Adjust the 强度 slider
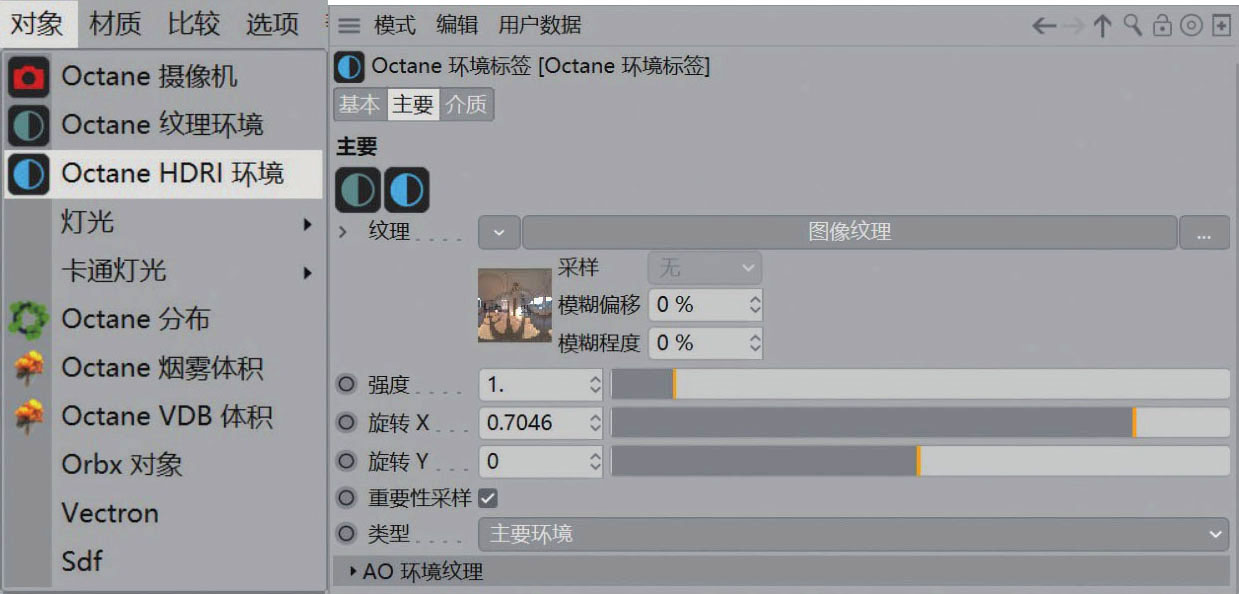The height and width of the screenshot is (594, 1239). pyautogui.click(x=920, y=384)
